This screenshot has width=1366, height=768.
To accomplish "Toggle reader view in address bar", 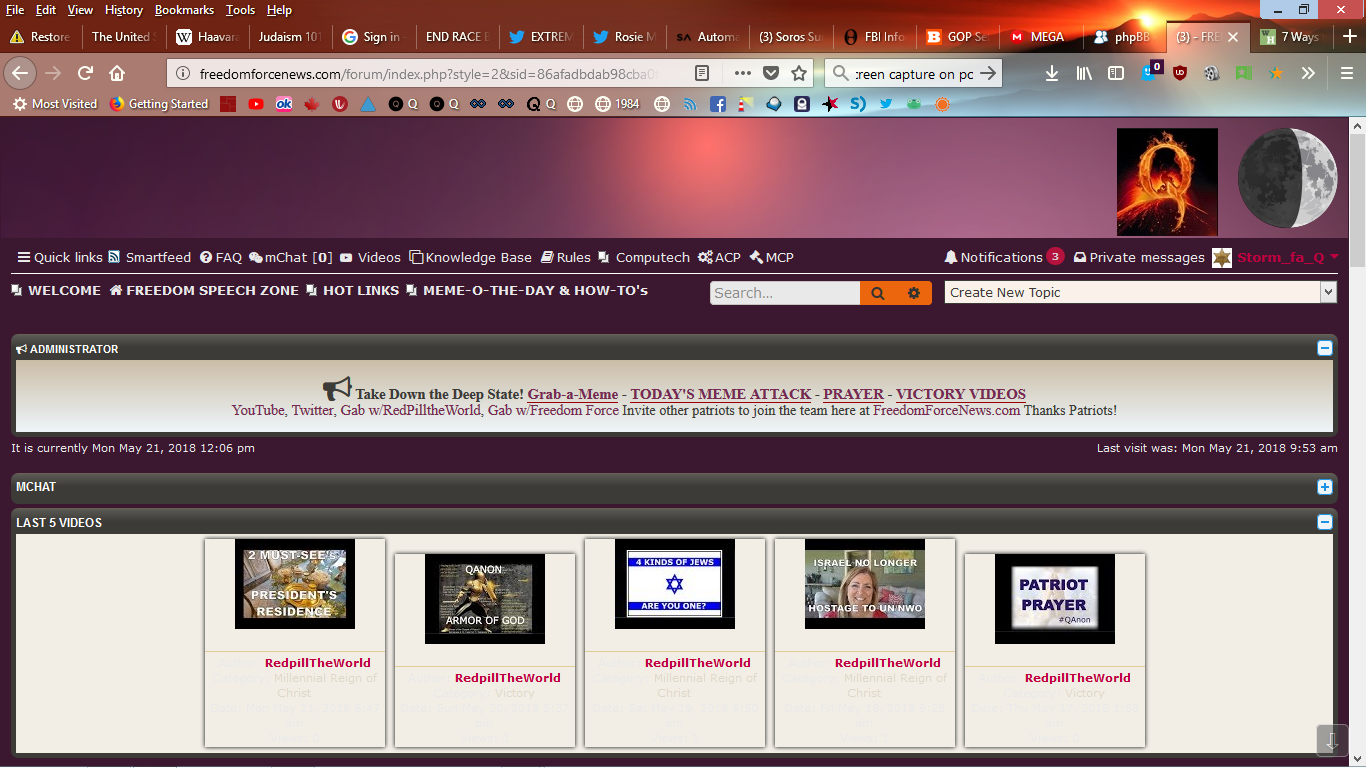I will 703,73.
